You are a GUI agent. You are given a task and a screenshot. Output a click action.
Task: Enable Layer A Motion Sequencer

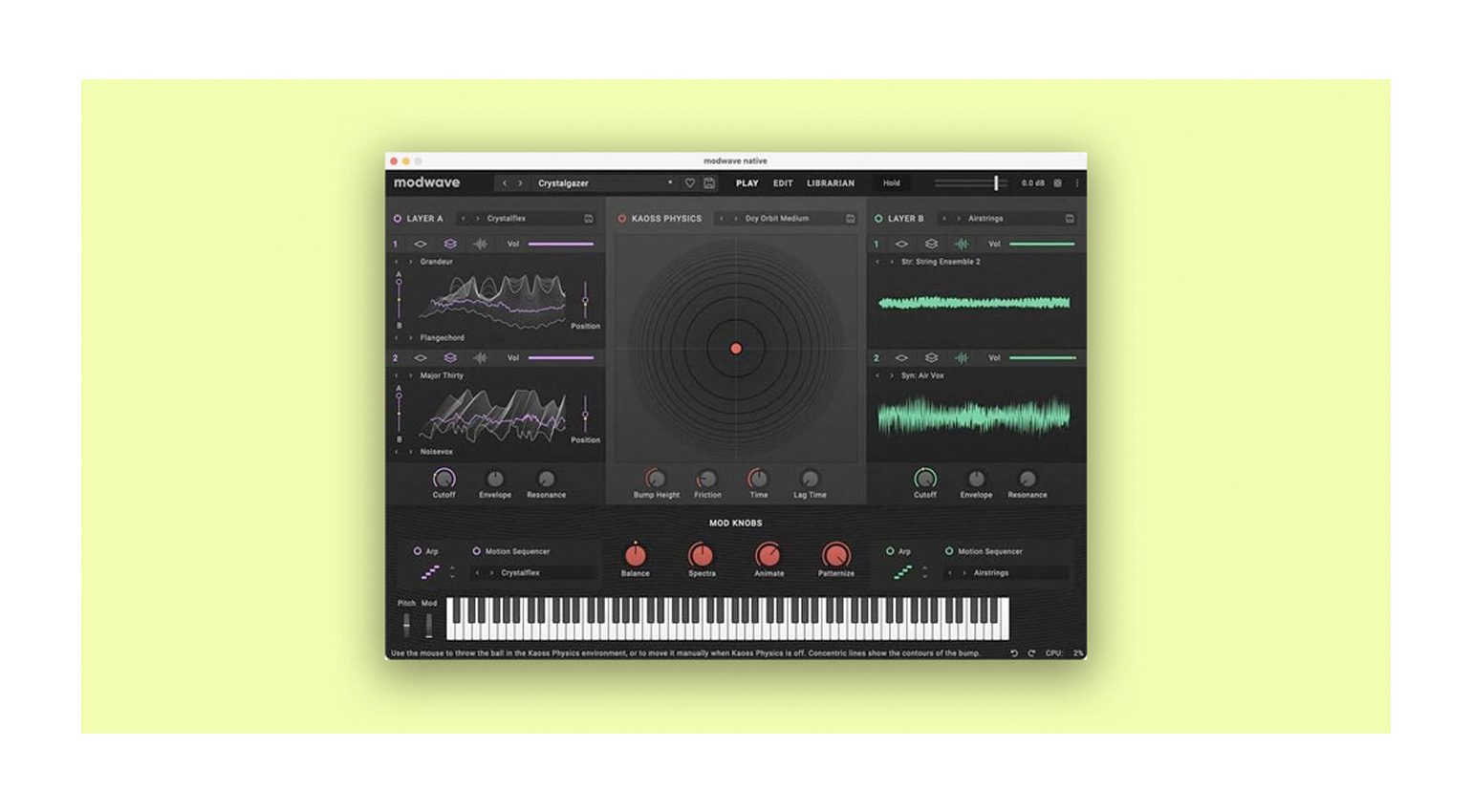[x=476, y=551]
